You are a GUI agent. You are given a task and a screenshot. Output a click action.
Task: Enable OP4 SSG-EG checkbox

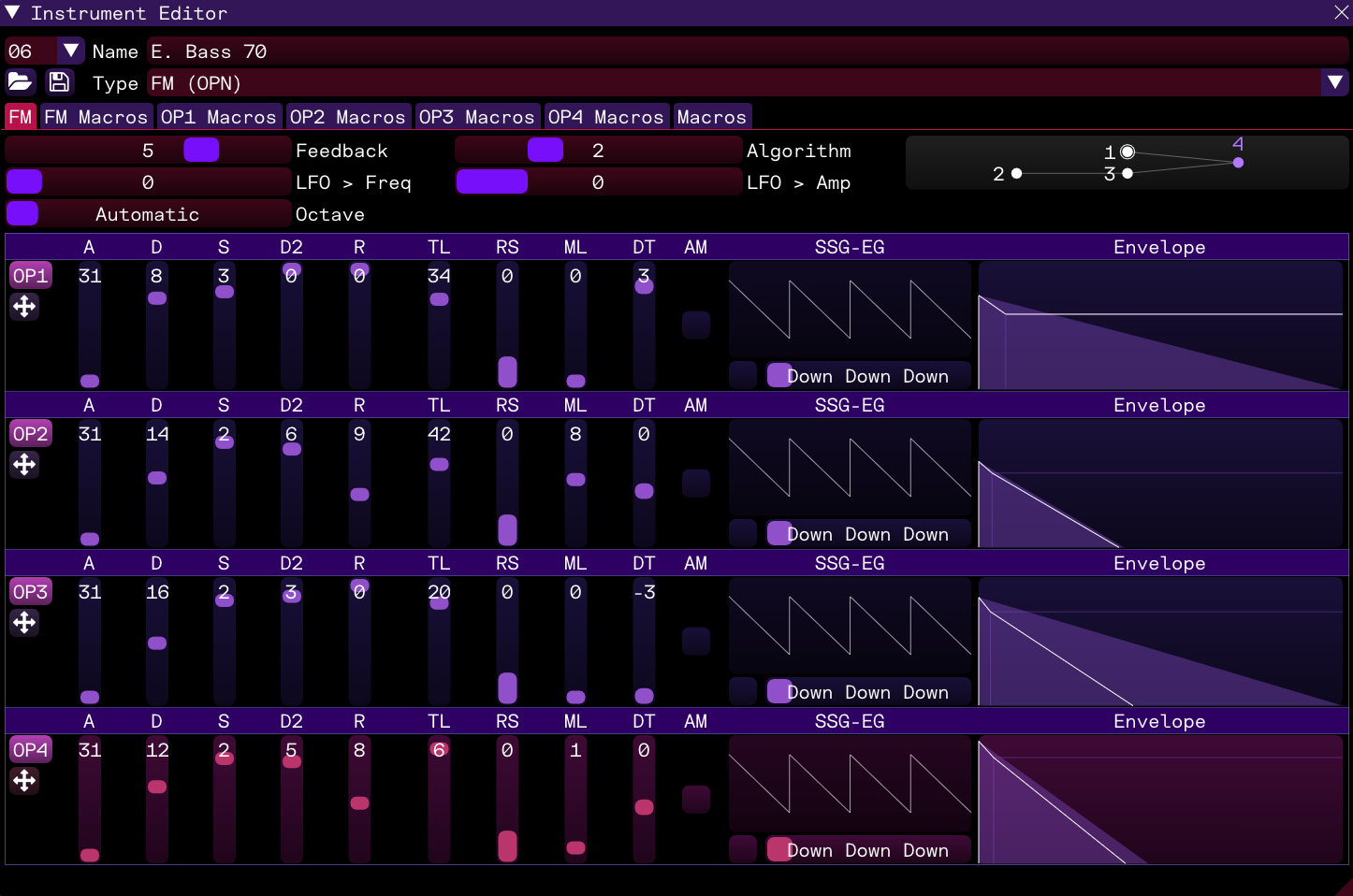coord(743,849)
